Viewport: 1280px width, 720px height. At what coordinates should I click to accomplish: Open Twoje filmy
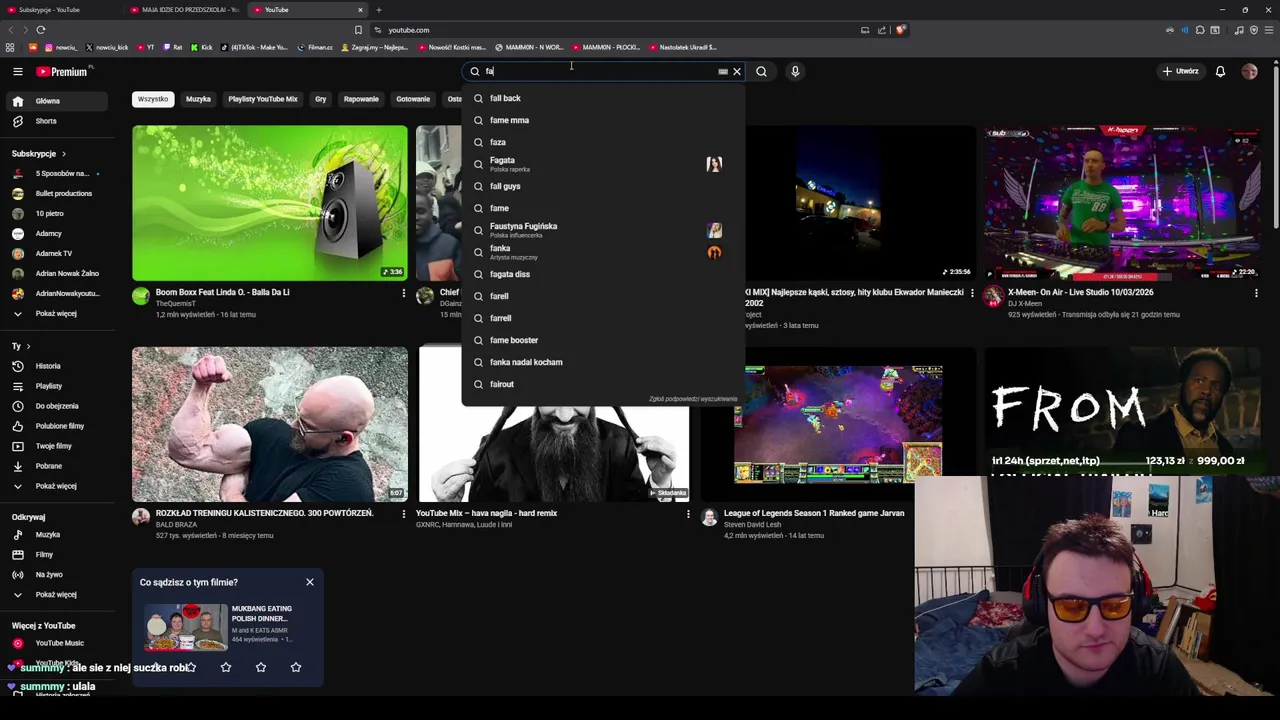pos(59,446)
